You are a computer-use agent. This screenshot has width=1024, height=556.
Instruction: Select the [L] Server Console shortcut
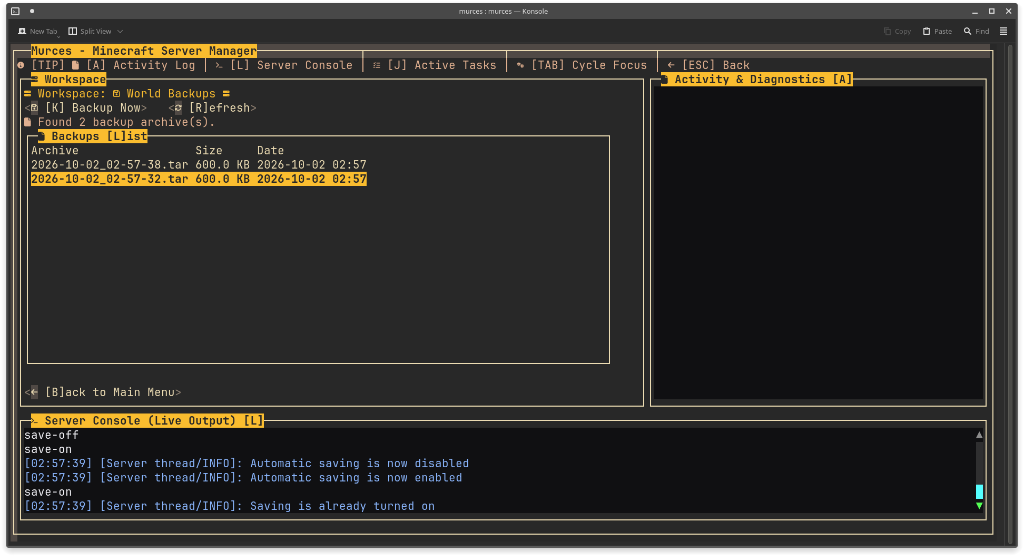point(291,65)
